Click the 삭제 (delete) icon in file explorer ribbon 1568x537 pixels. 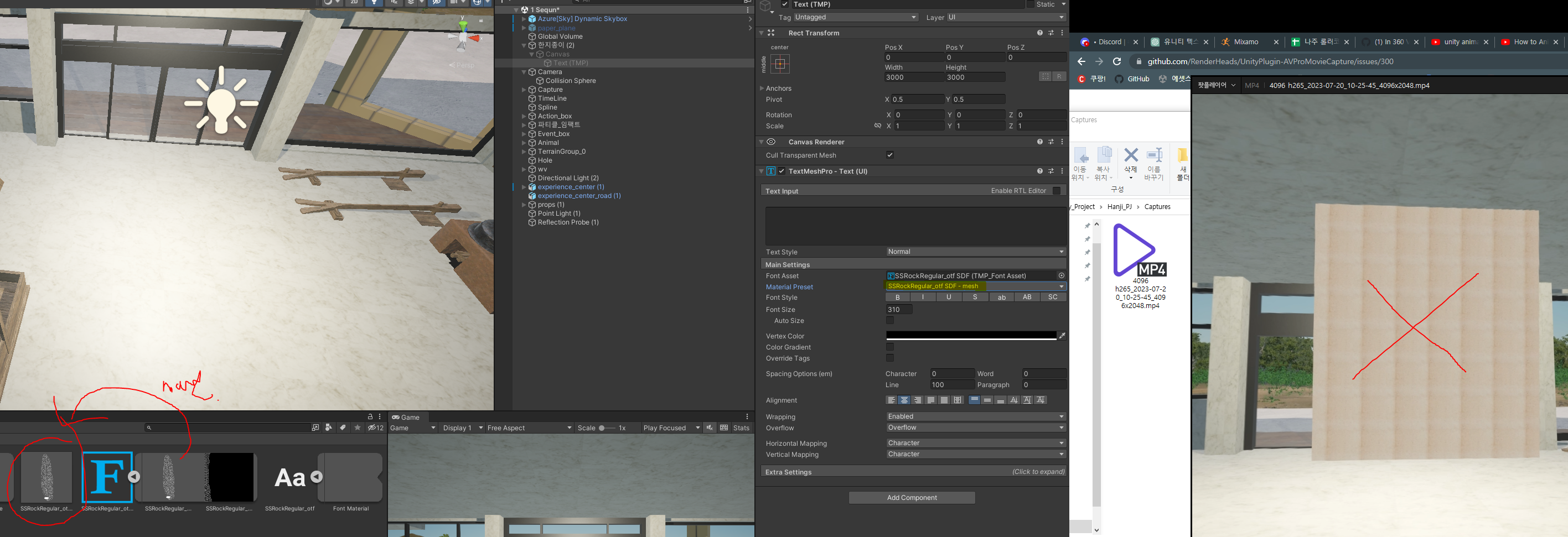(x=1130, y=159)
